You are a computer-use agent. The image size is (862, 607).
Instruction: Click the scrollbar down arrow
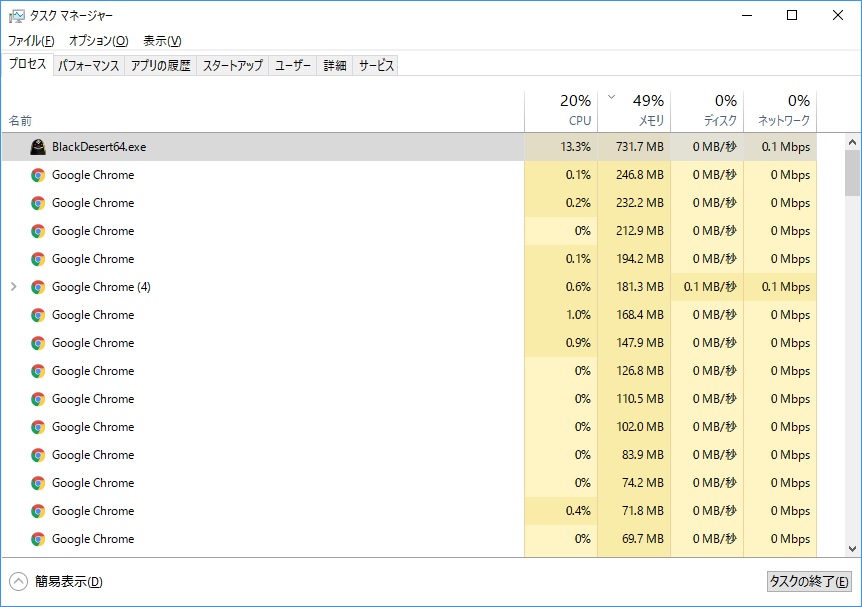[x=852, y=549]
